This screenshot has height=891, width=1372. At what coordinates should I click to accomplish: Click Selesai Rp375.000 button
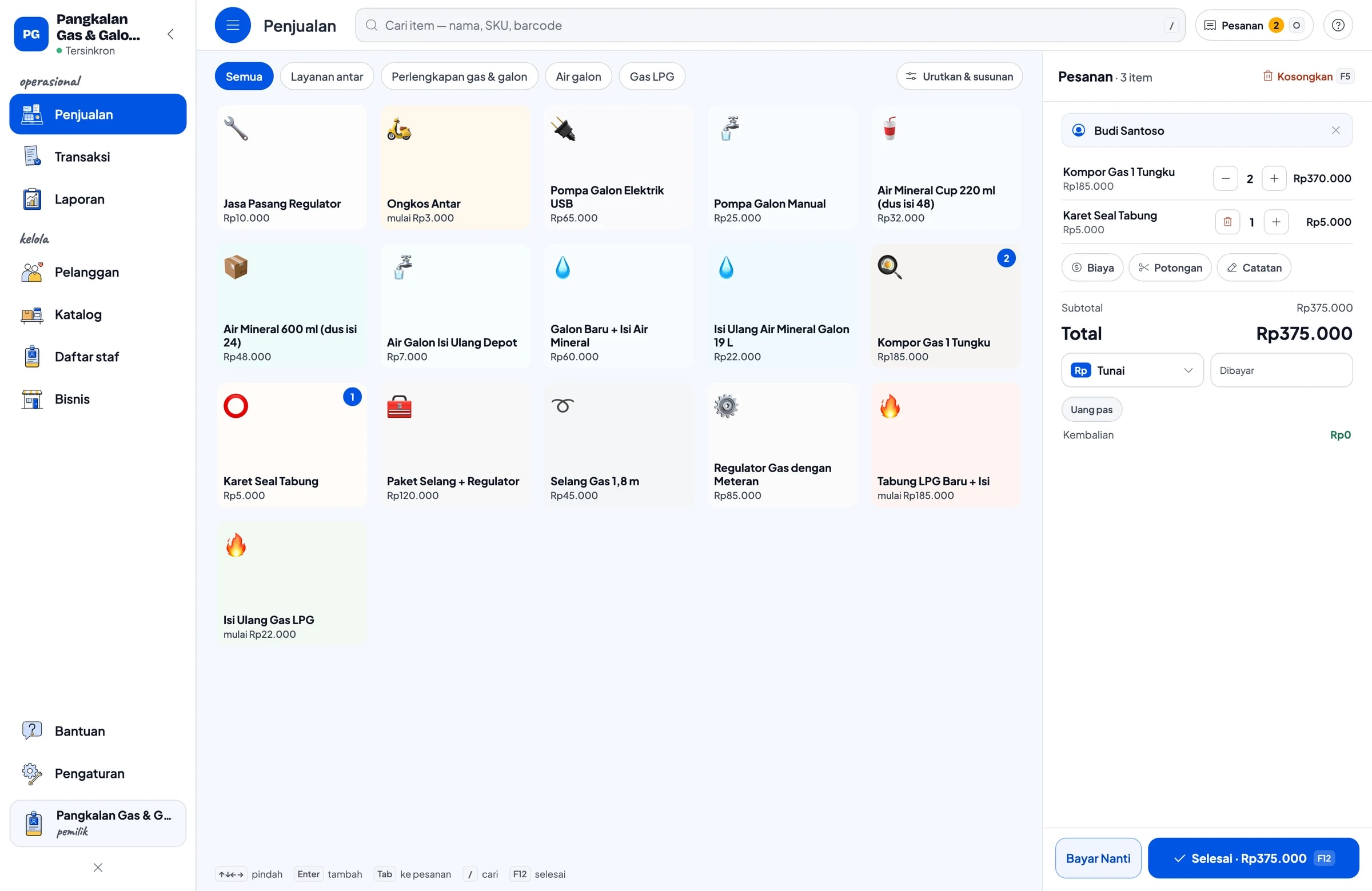[1253, 858]
